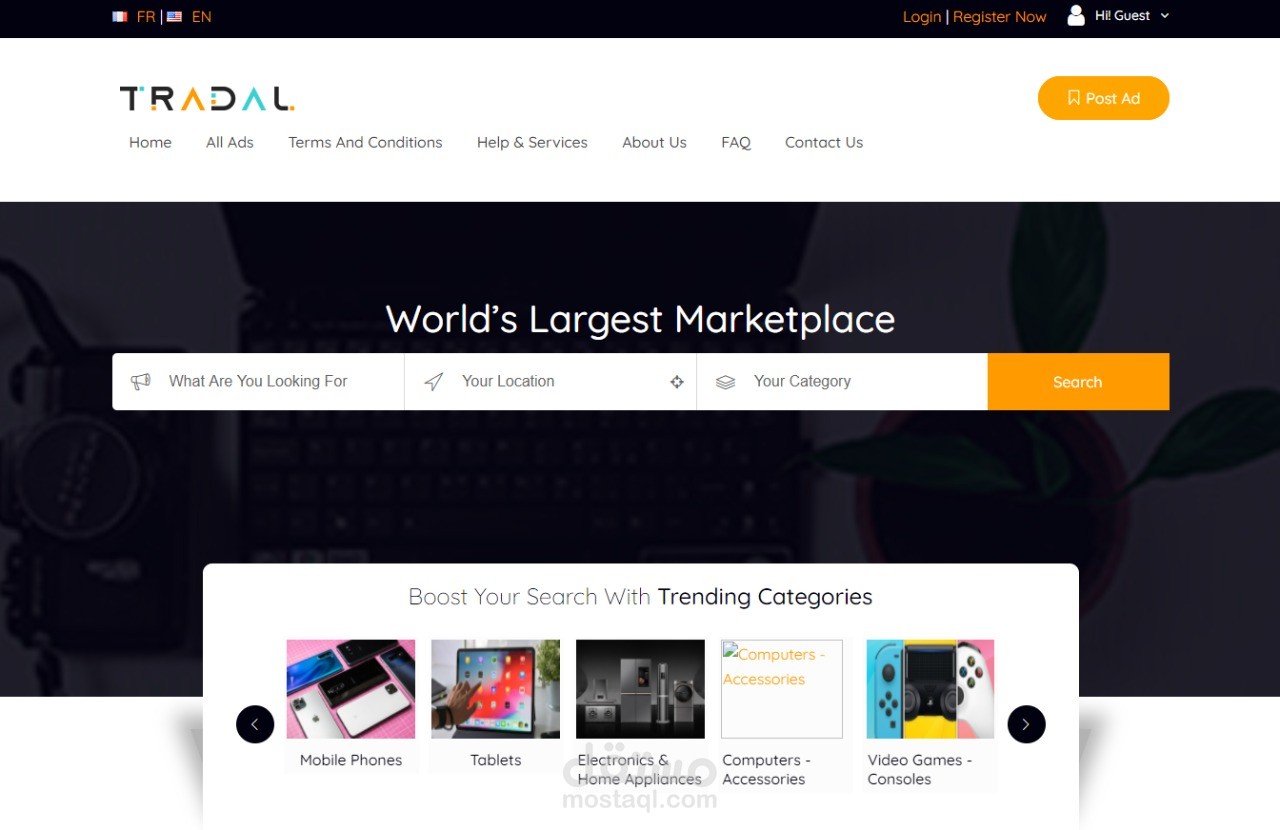
Task: Click the orange Search button
Action: (x=1078, y=382)
